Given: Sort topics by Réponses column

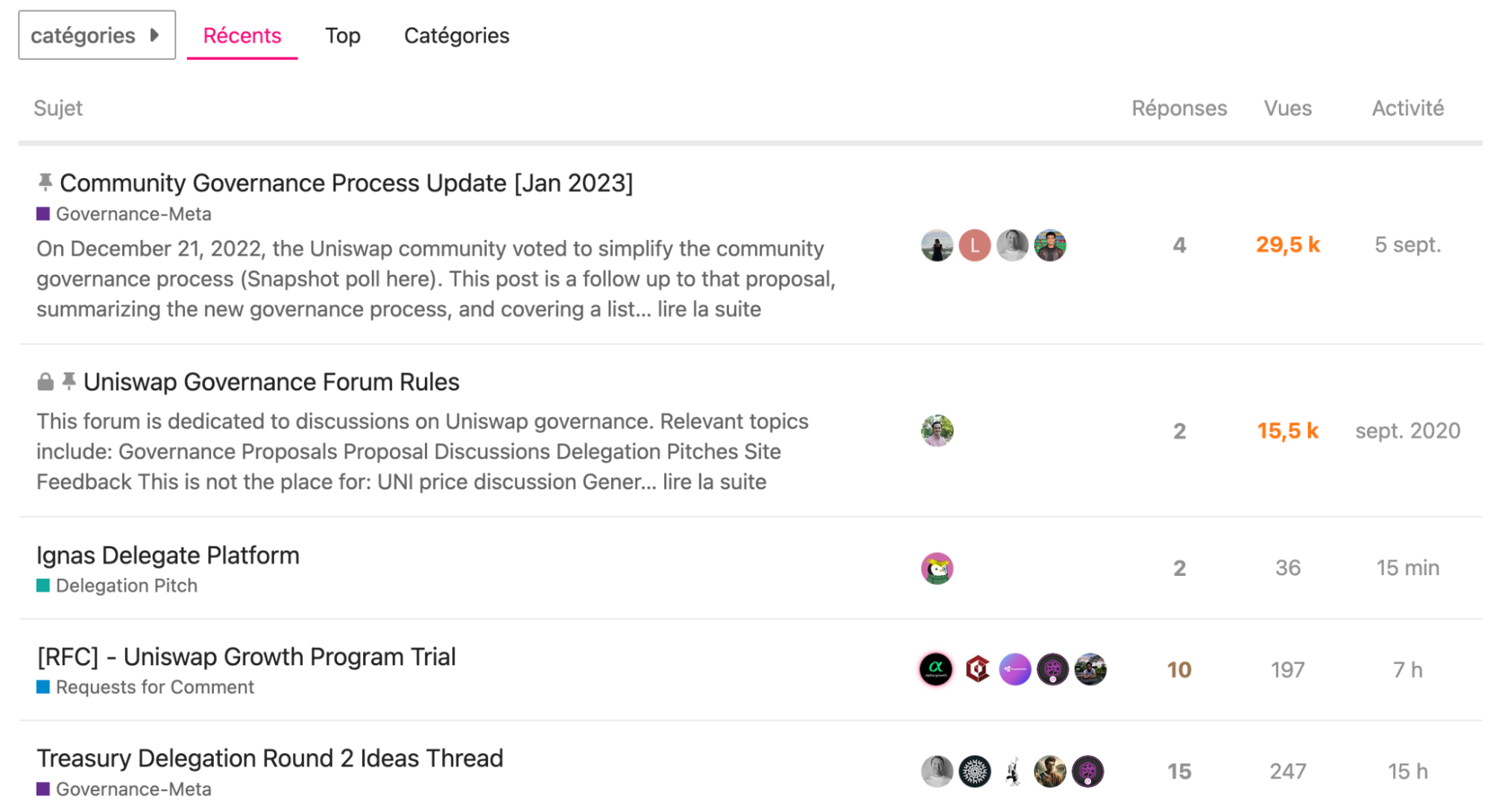Looking at the screenshot, I should click(1178, 108).
